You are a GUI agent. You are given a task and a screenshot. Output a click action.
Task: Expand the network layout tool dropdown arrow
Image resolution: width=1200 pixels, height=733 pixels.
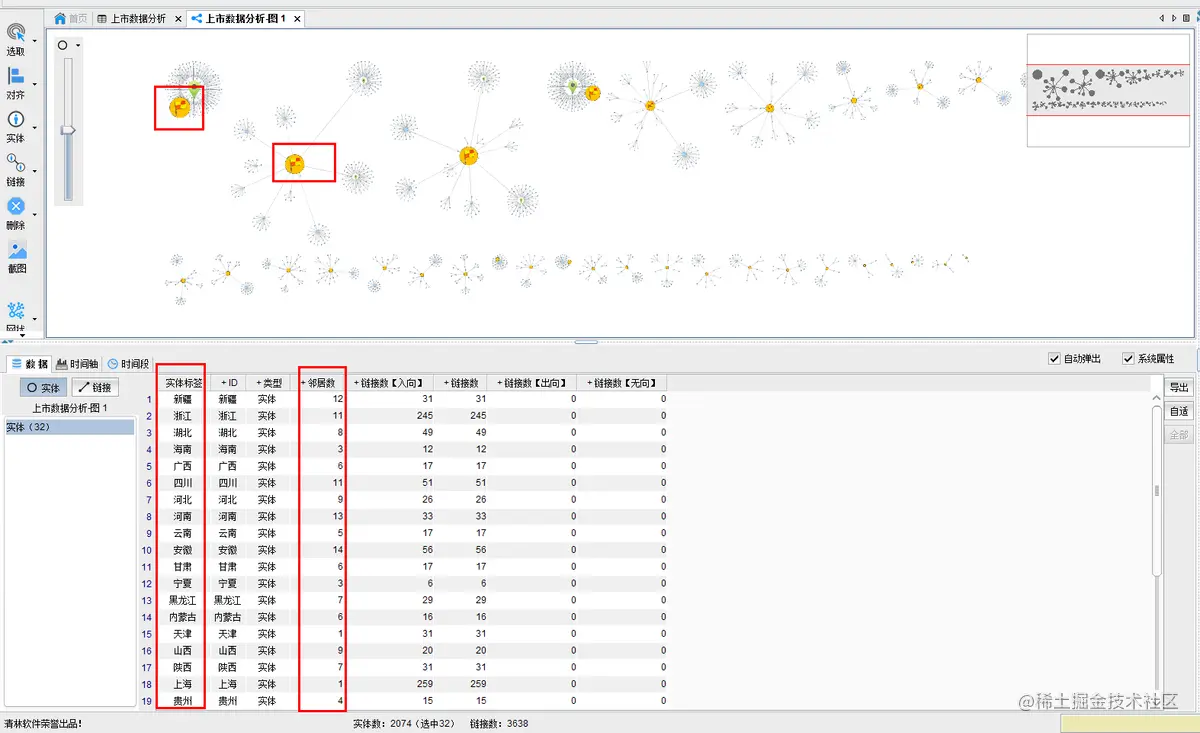pos(34,318)
